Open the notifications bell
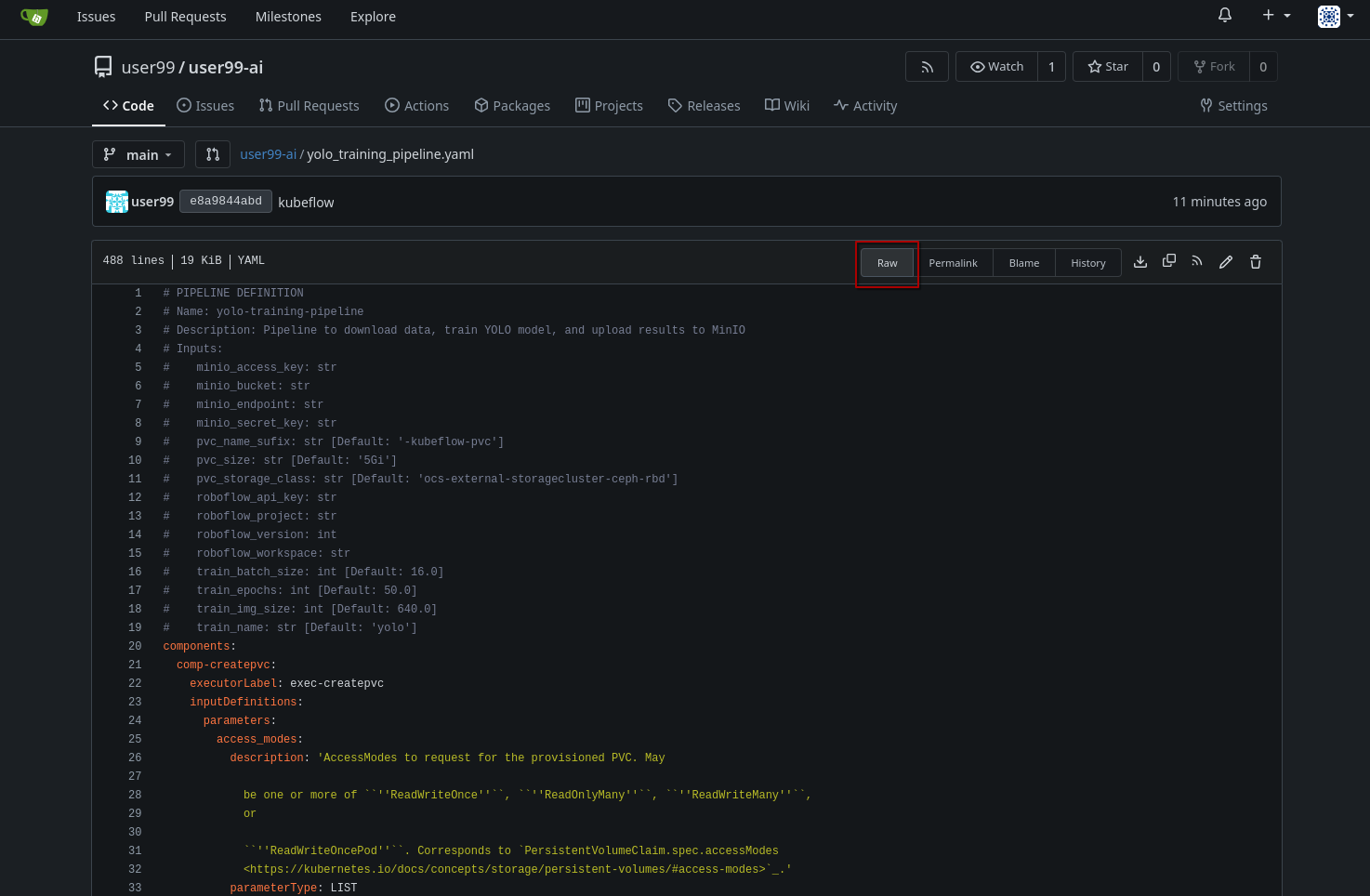This screenshot has height=896, width=1370. coord(1225,15)
